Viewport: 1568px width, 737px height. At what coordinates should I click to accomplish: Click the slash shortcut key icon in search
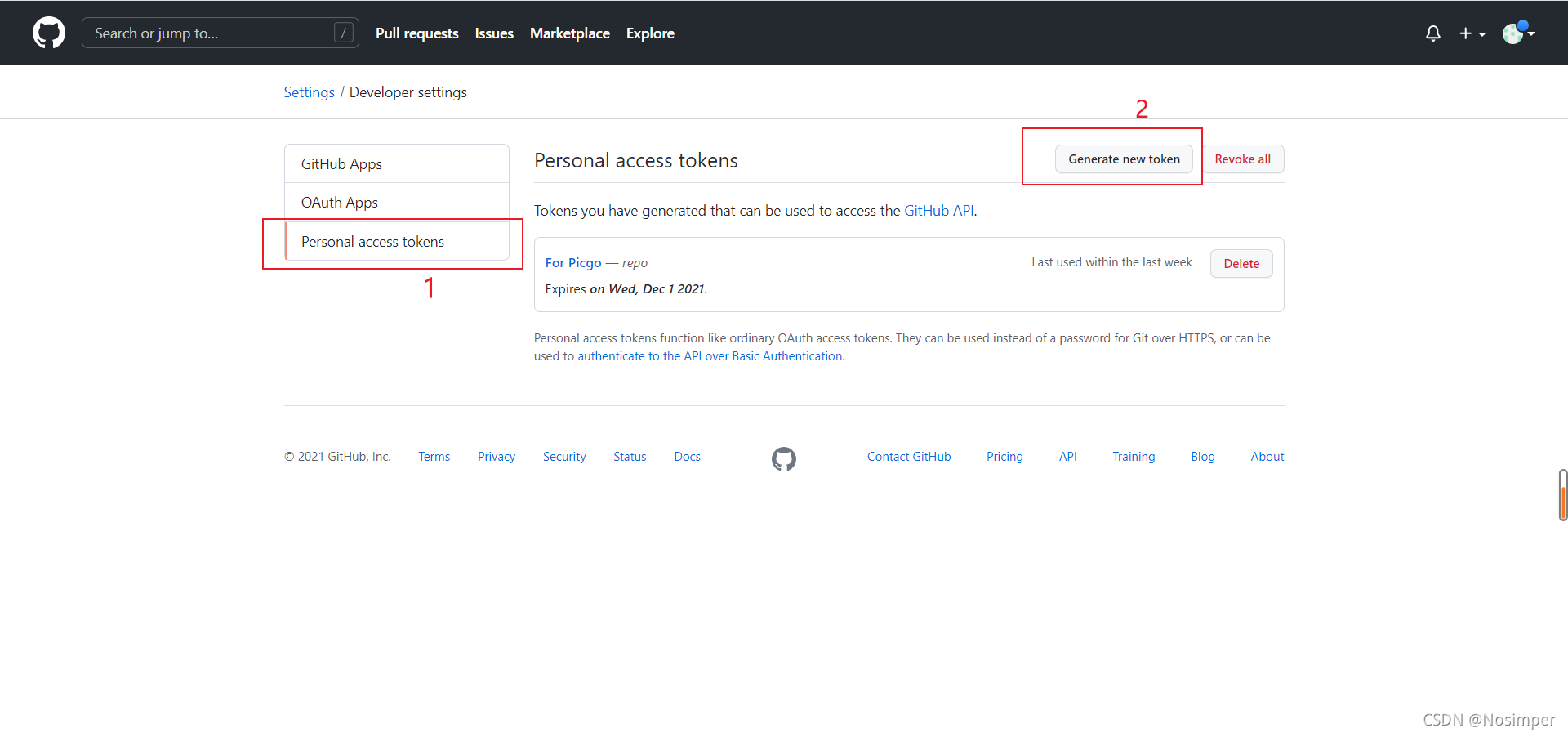(x=344, y=33)
